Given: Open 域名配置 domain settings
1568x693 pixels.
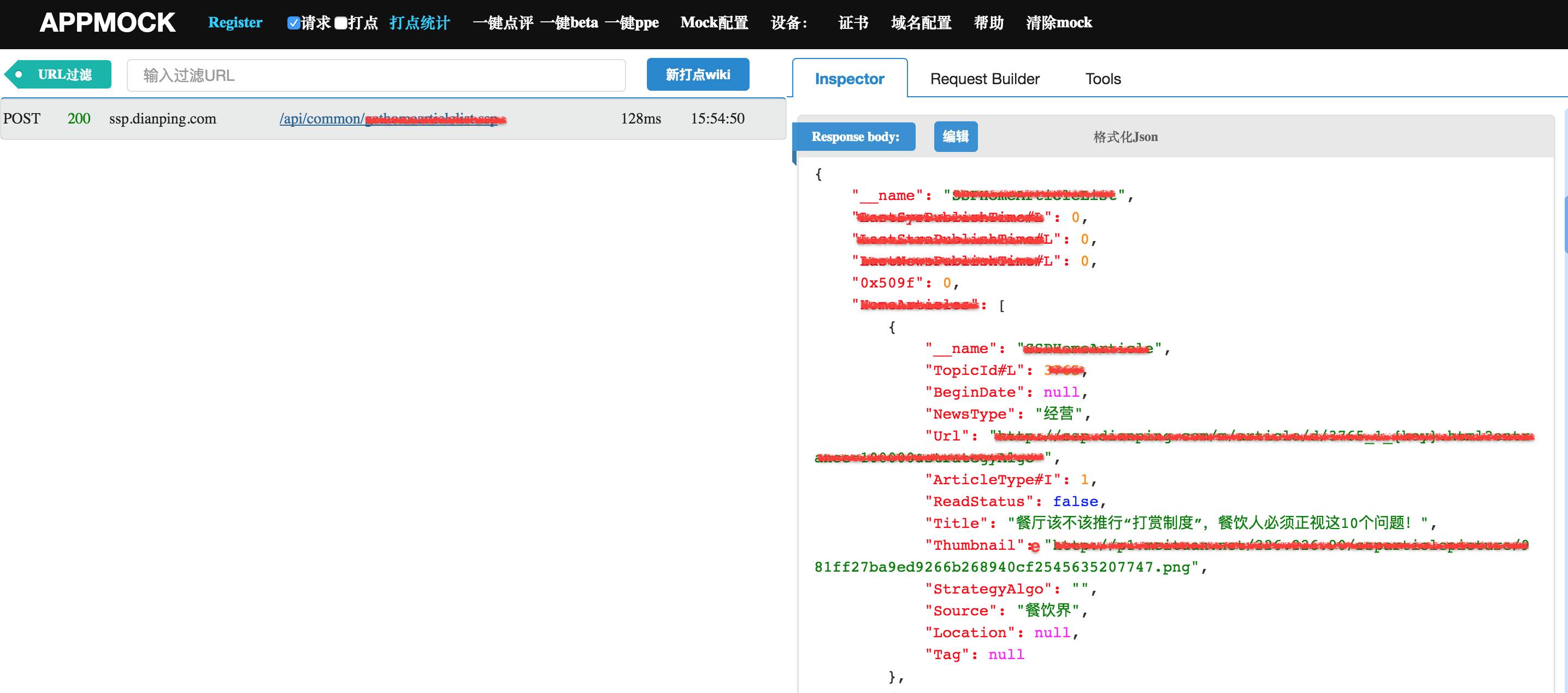Looking at the screenshot, I should pyautogui.click(x=921, y=23).
